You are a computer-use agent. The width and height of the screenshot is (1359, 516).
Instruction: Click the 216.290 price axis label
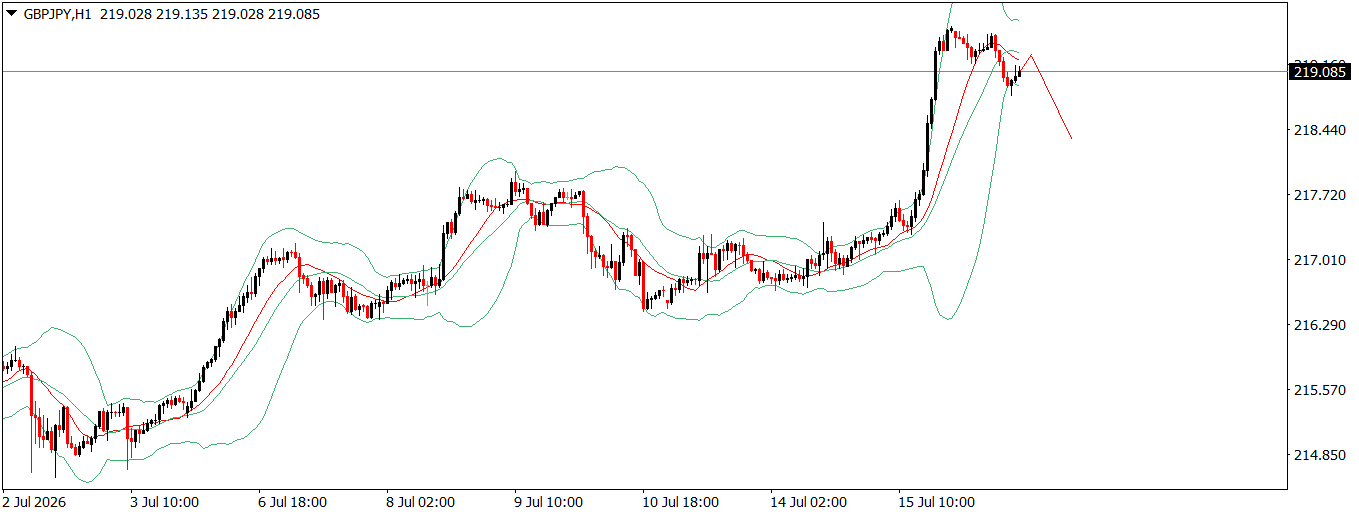click(1320, 326)
